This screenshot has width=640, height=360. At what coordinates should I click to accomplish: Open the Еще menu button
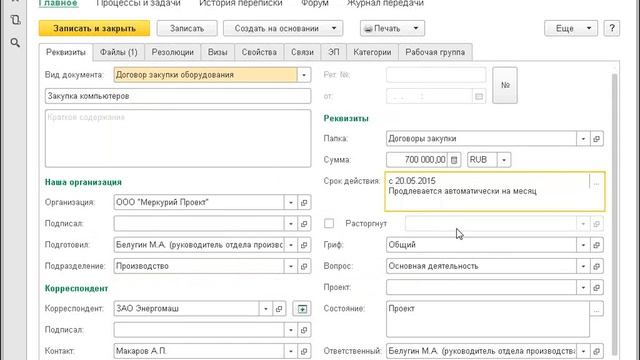[x=571, y=29]
